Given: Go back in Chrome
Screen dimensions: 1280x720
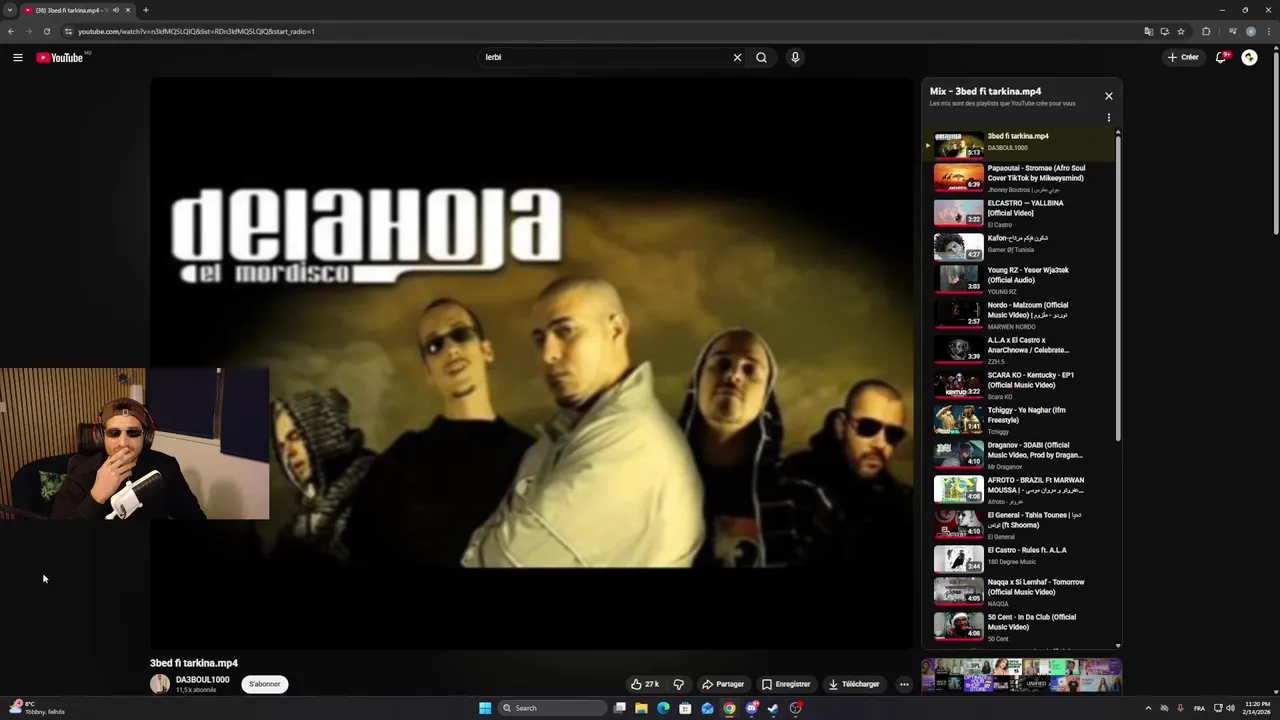Looking at the screenshot, I should pyautogui.click(x=11, y=31).
